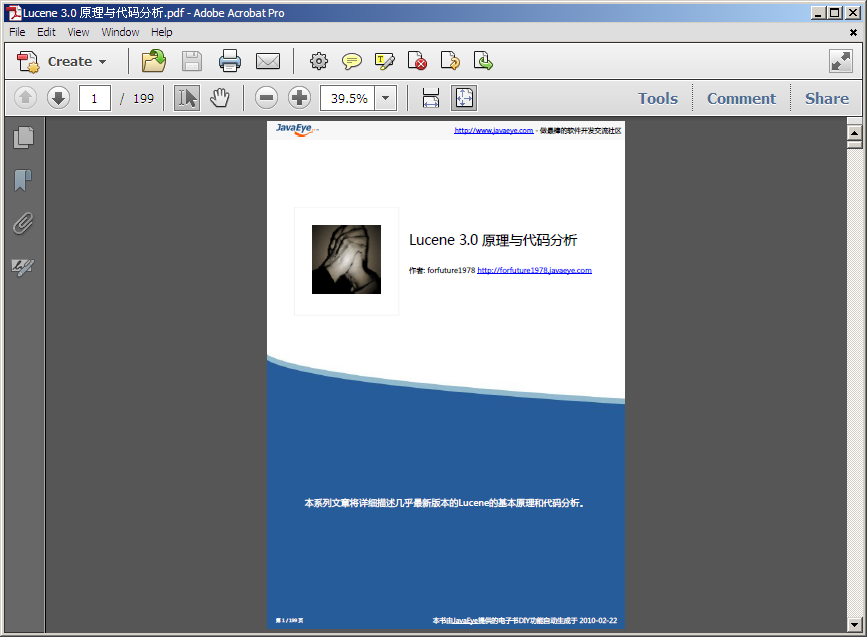867x637 pixels.
Task: Click the extract page icon
Action: (483, 61)
